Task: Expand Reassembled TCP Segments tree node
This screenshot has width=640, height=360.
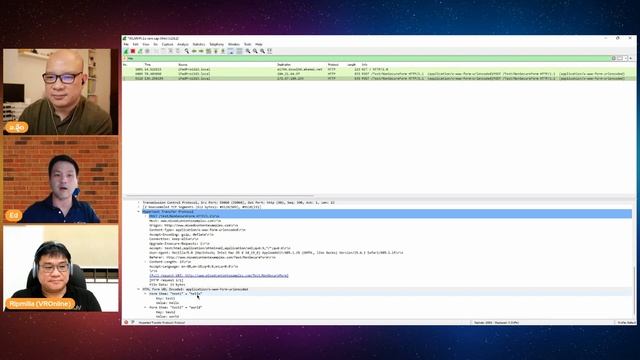Action: 138,207
